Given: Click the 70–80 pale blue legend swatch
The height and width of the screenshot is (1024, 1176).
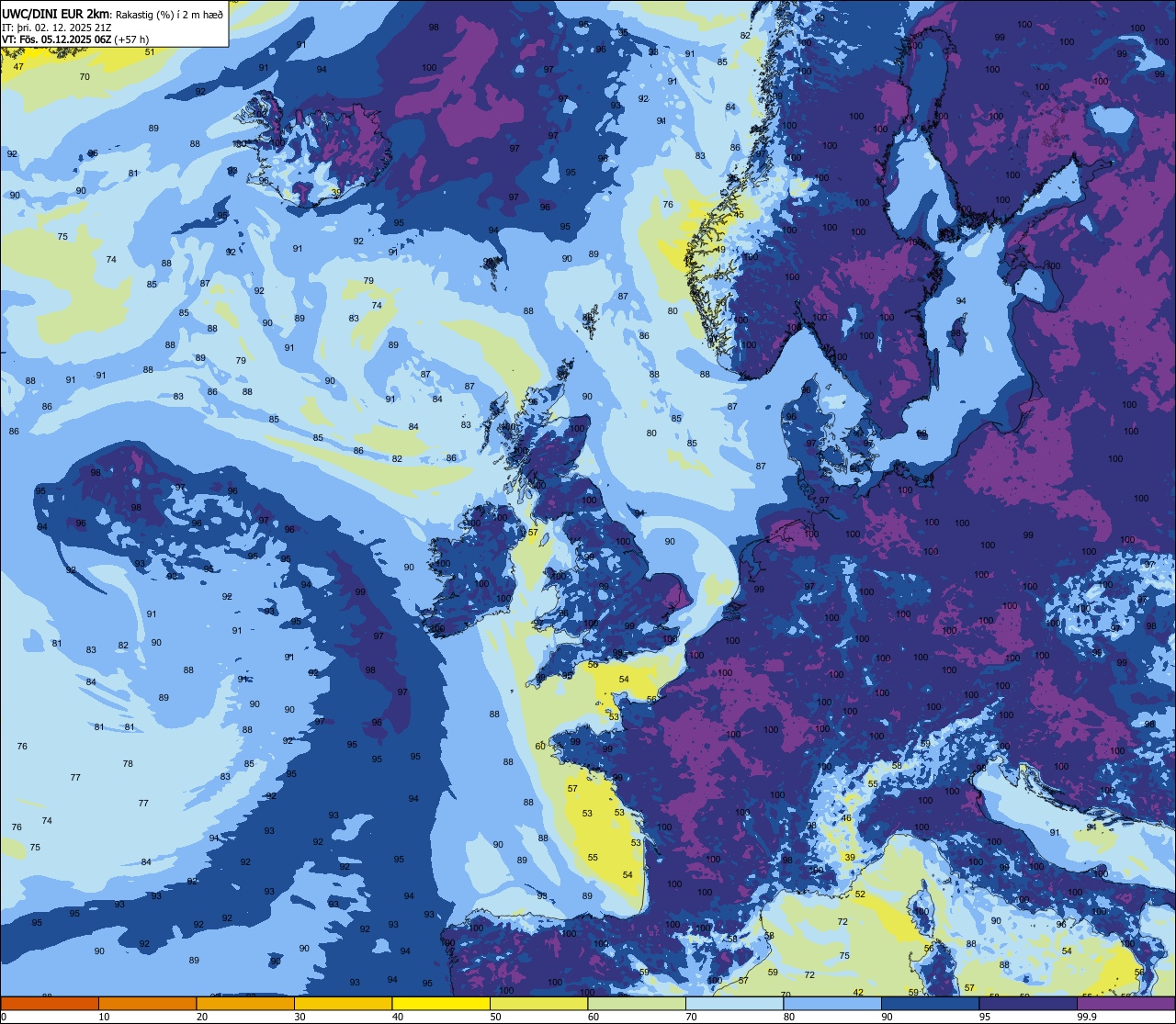Looking at the screenshot, I should pyautogui.click(x=734, y=1003).
